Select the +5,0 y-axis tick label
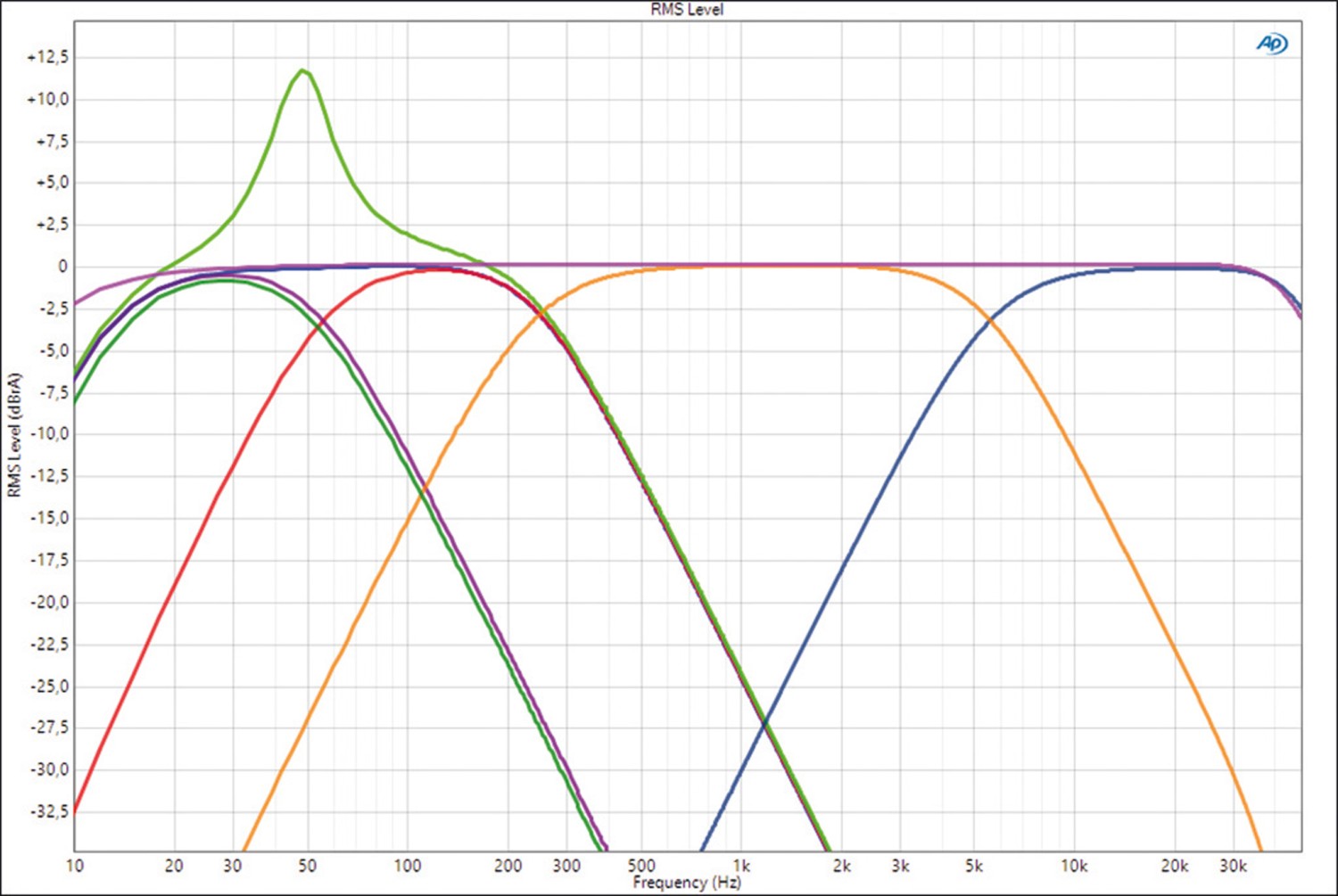The height and width of the screenshot is (896, 1338). click(x=51, y=183)
